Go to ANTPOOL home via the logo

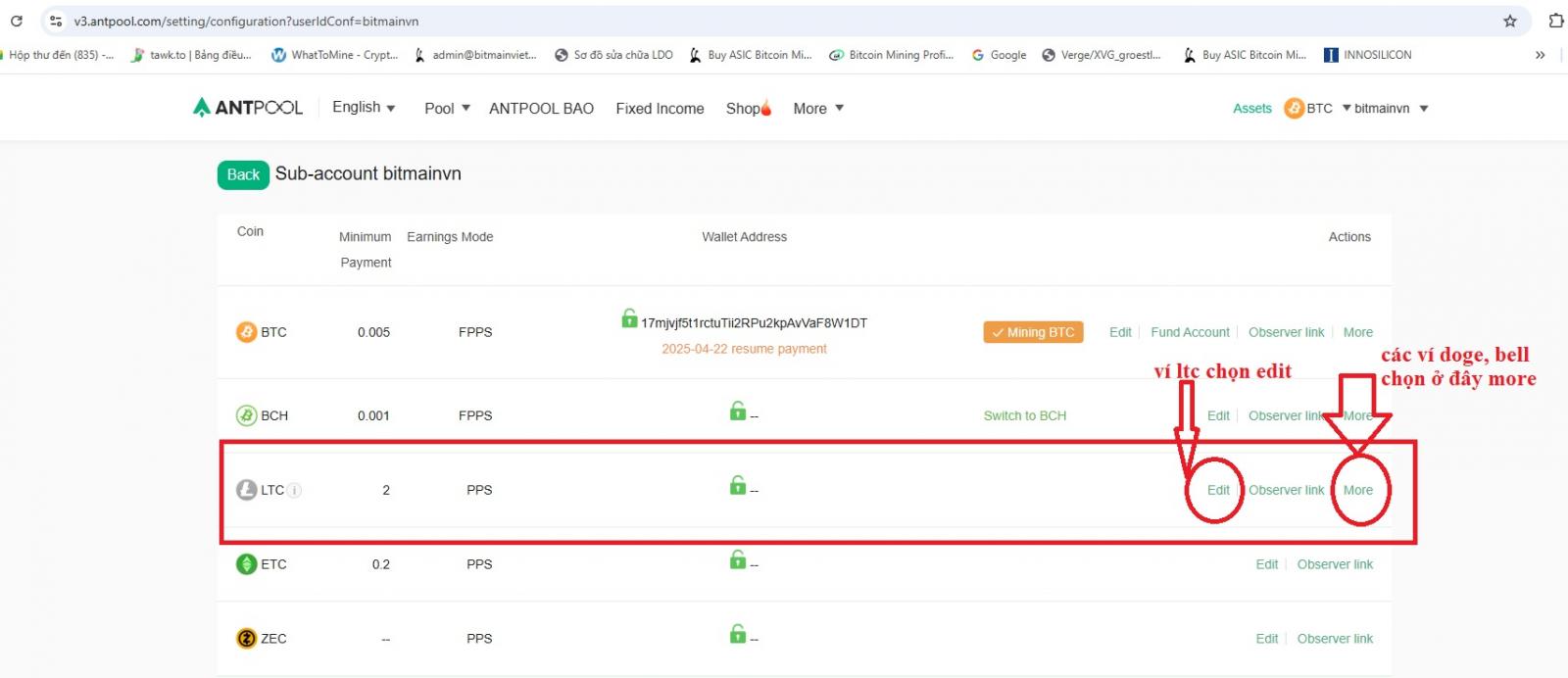click(248, 108)
